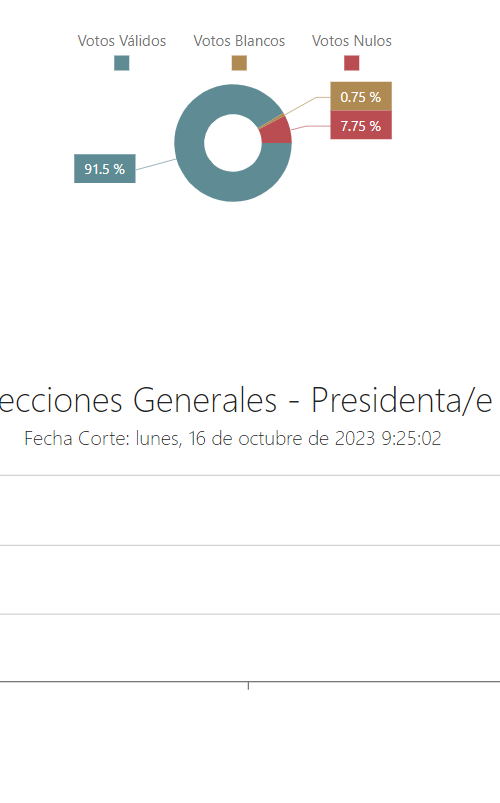The height and width of the screenshot is (803, 500).
Task: Toggle the Votos Nulos red legend marker
Action: [x=351, y=63]
